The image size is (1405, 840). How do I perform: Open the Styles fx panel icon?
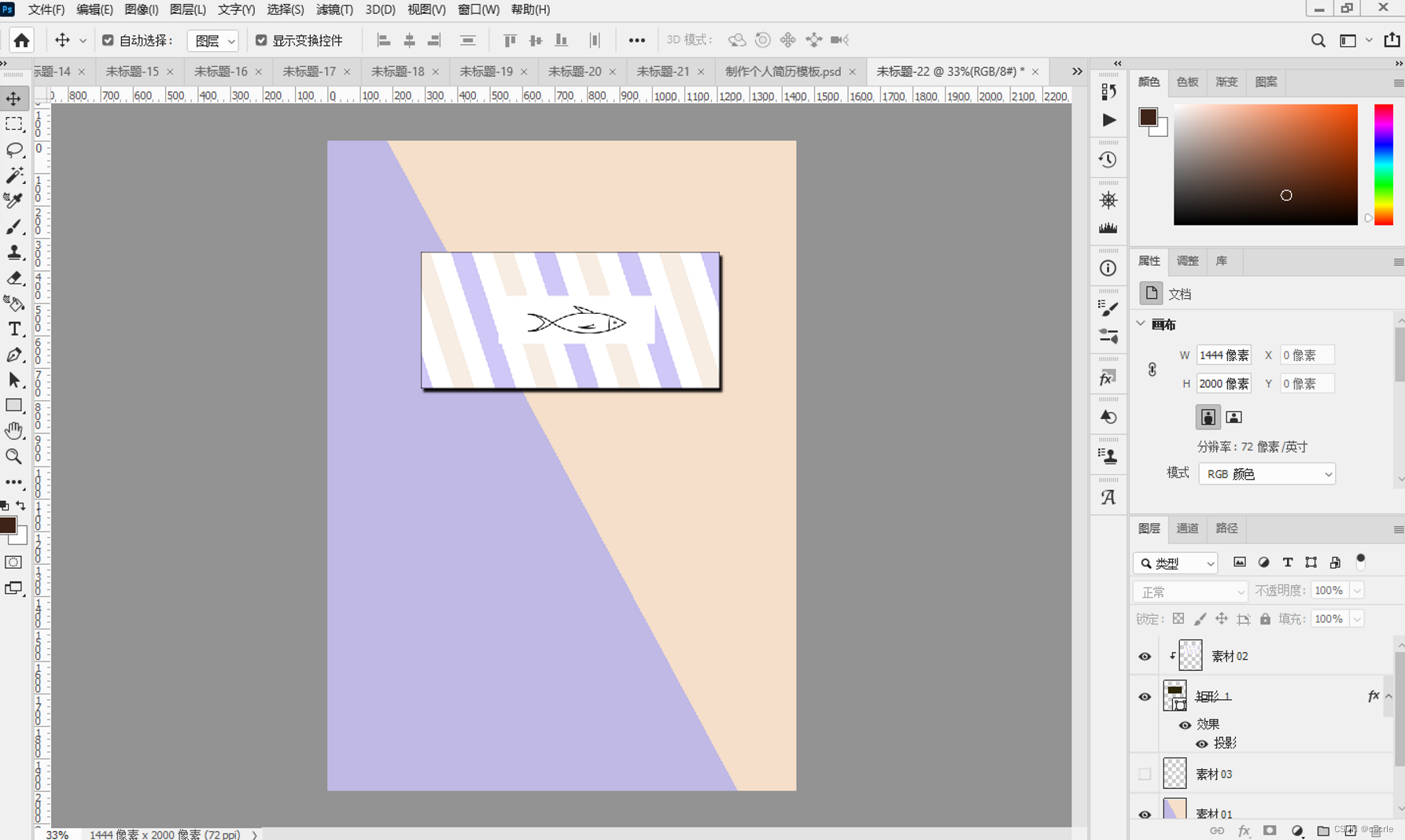click(x=1108, y=378)
